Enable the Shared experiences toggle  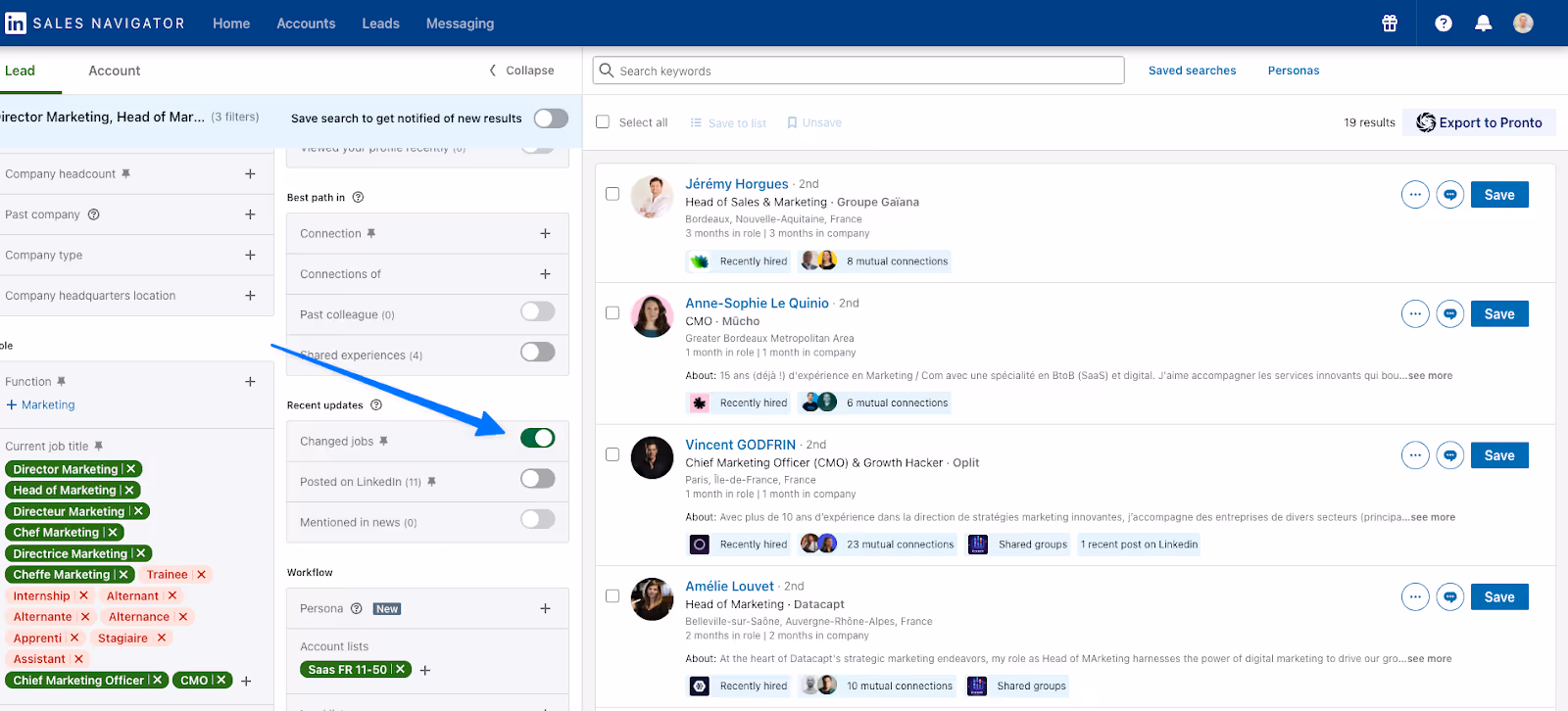(x=538, y=352)
